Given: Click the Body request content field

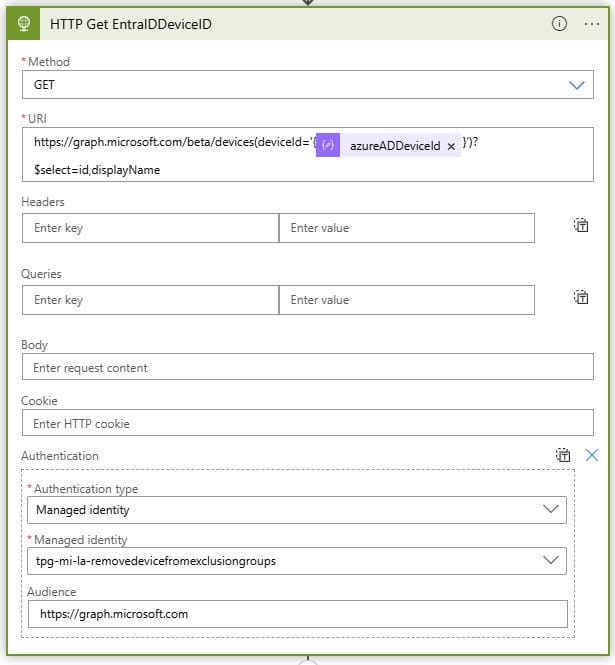Looking at the screenshot, I should 308,367.
